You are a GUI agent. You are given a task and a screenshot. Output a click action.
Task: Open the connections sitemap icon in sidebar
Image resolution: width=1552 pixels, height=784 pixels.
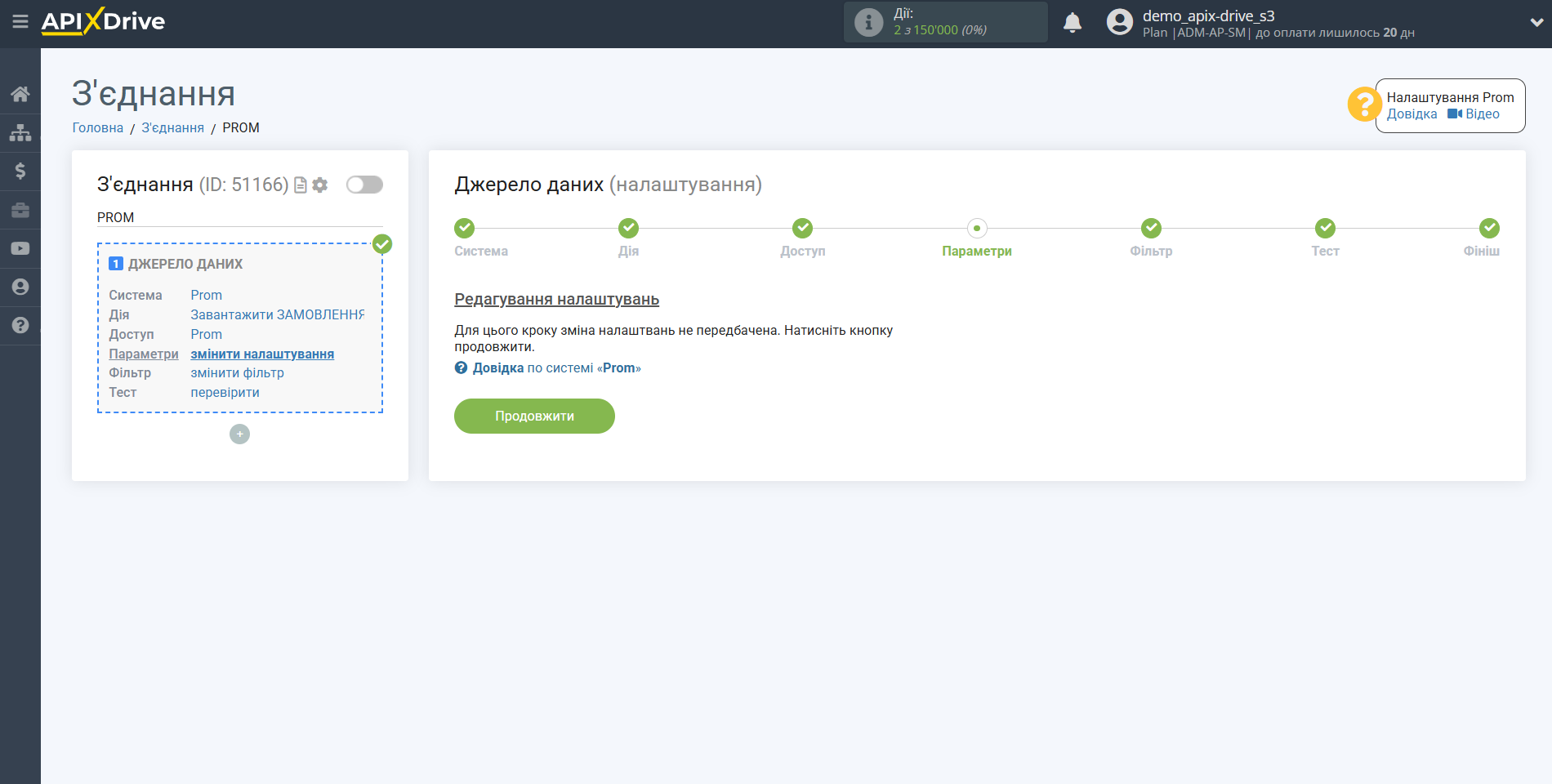(20, 132)
